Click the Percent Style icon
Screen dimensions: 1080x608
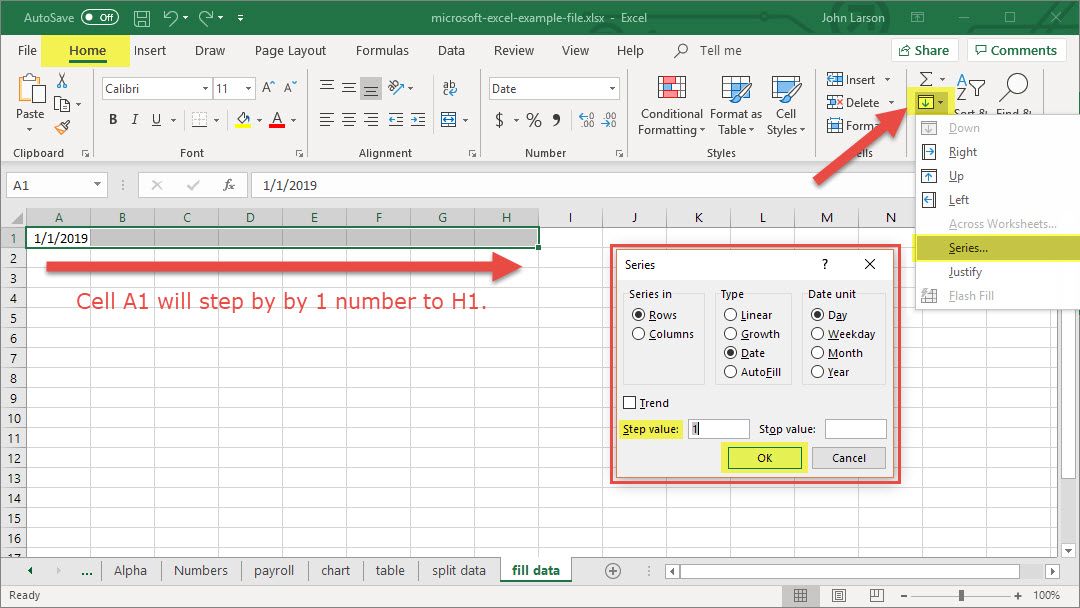tap(534, 120)
